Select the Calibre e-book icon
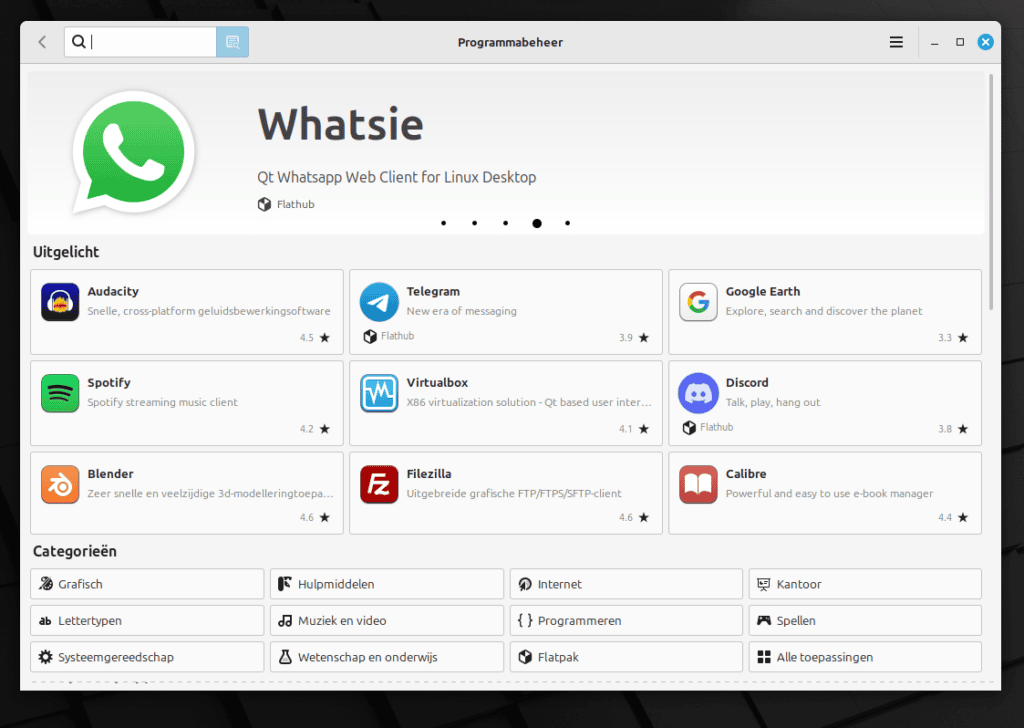 point(698,483)
